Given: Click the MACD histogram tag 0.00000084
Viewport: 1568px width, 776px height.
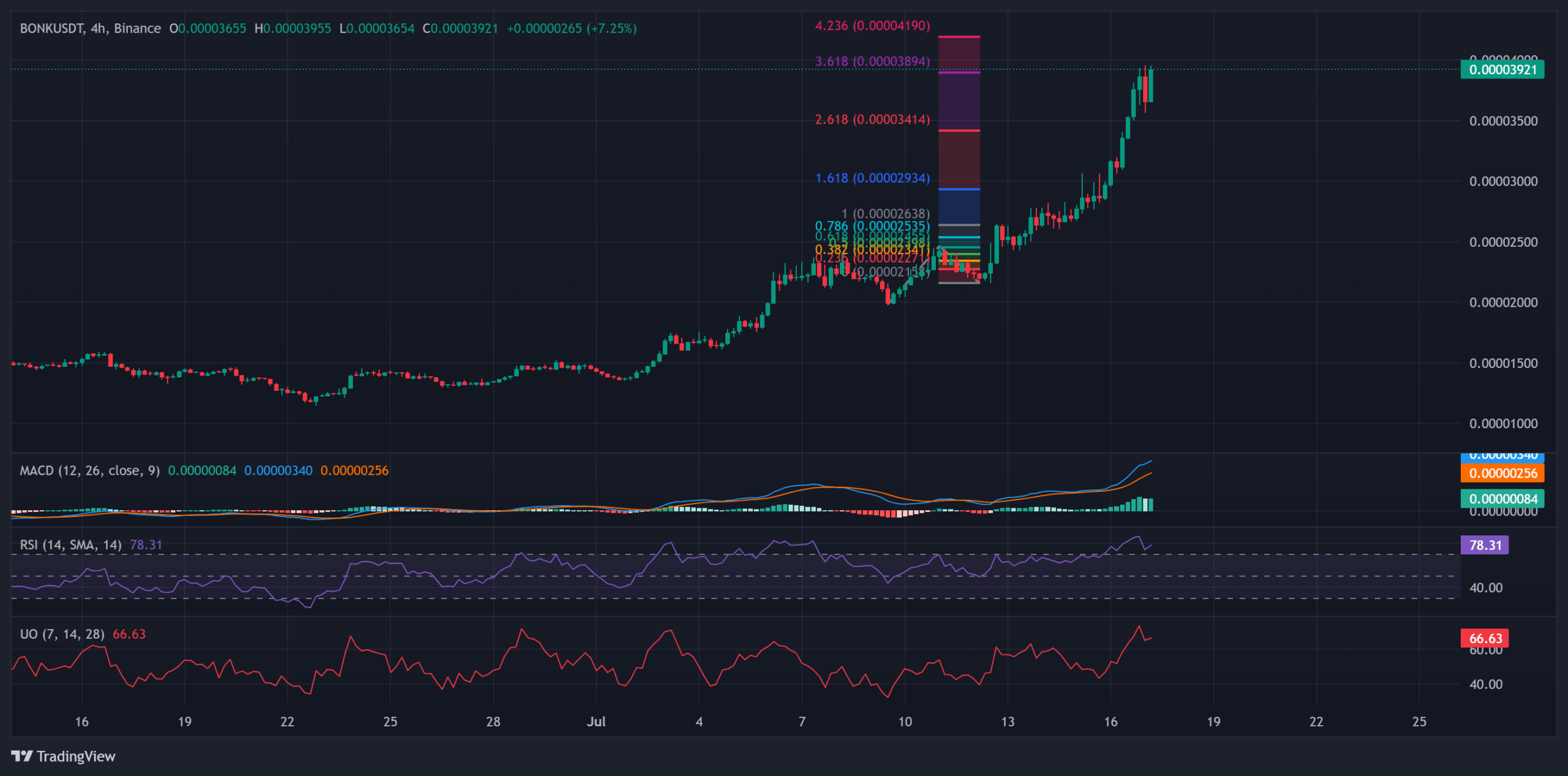Looking at the screenshot, I should (x=1502, y=499).
